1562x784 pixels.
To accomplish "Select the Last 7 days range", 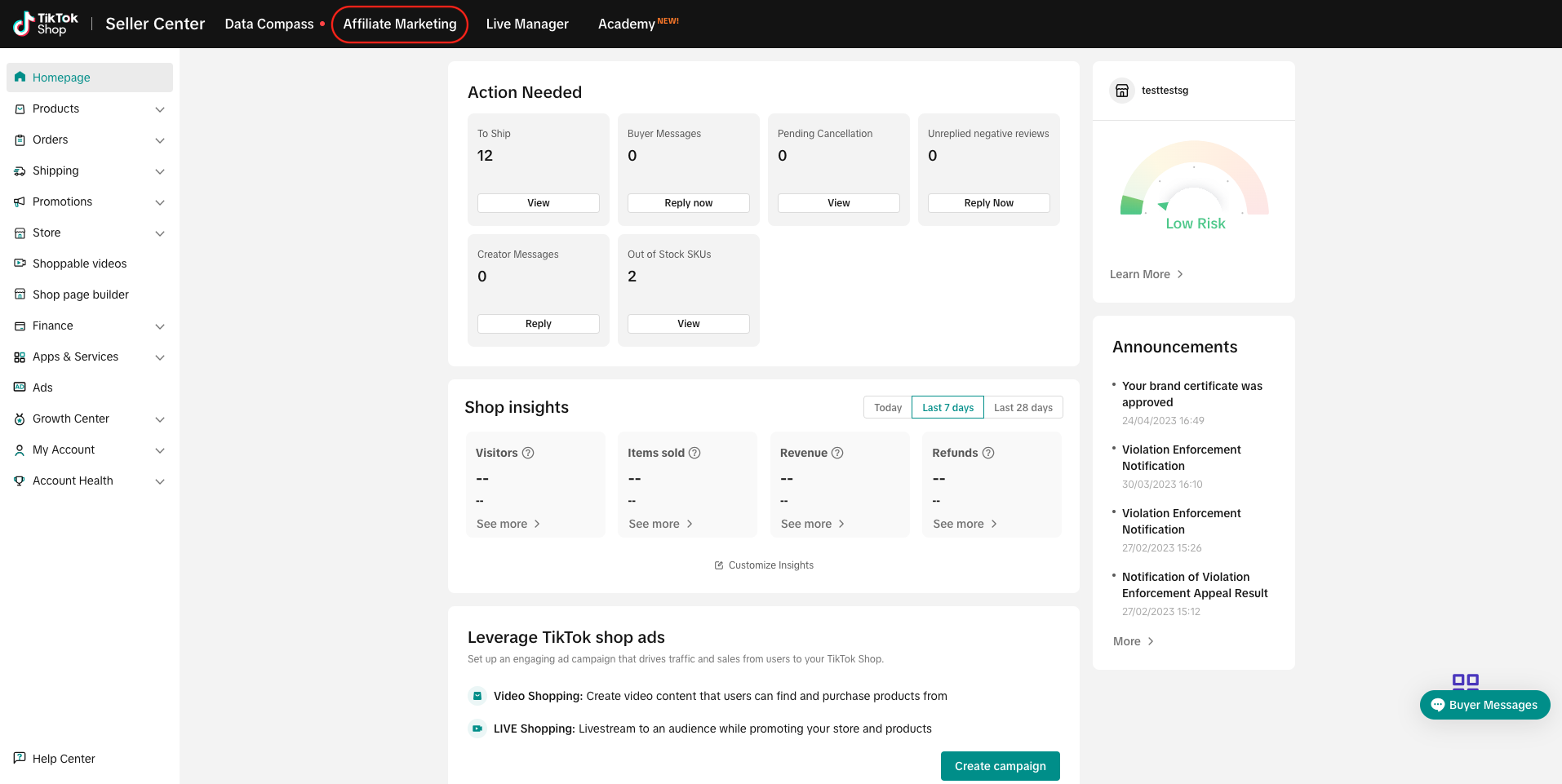I will point(947,408).
